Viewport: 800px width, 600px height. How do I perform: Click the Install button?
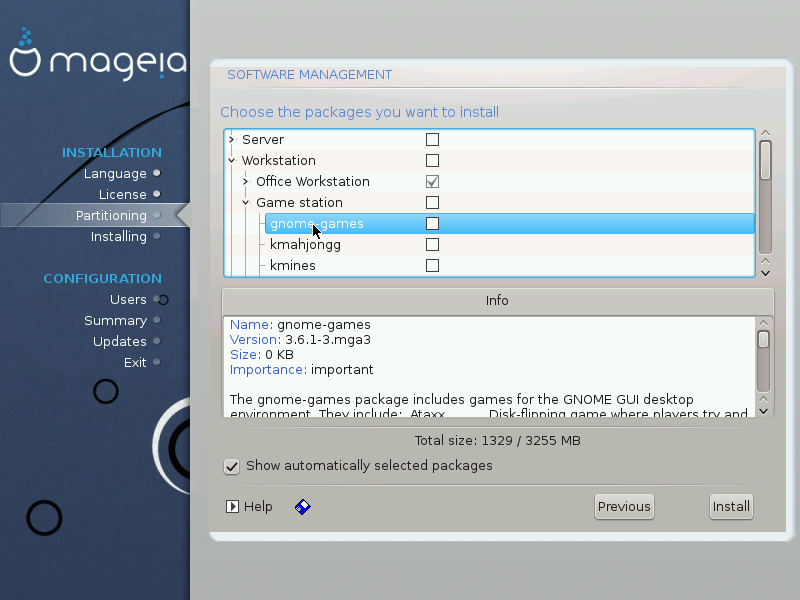click(x=731, y=507)
